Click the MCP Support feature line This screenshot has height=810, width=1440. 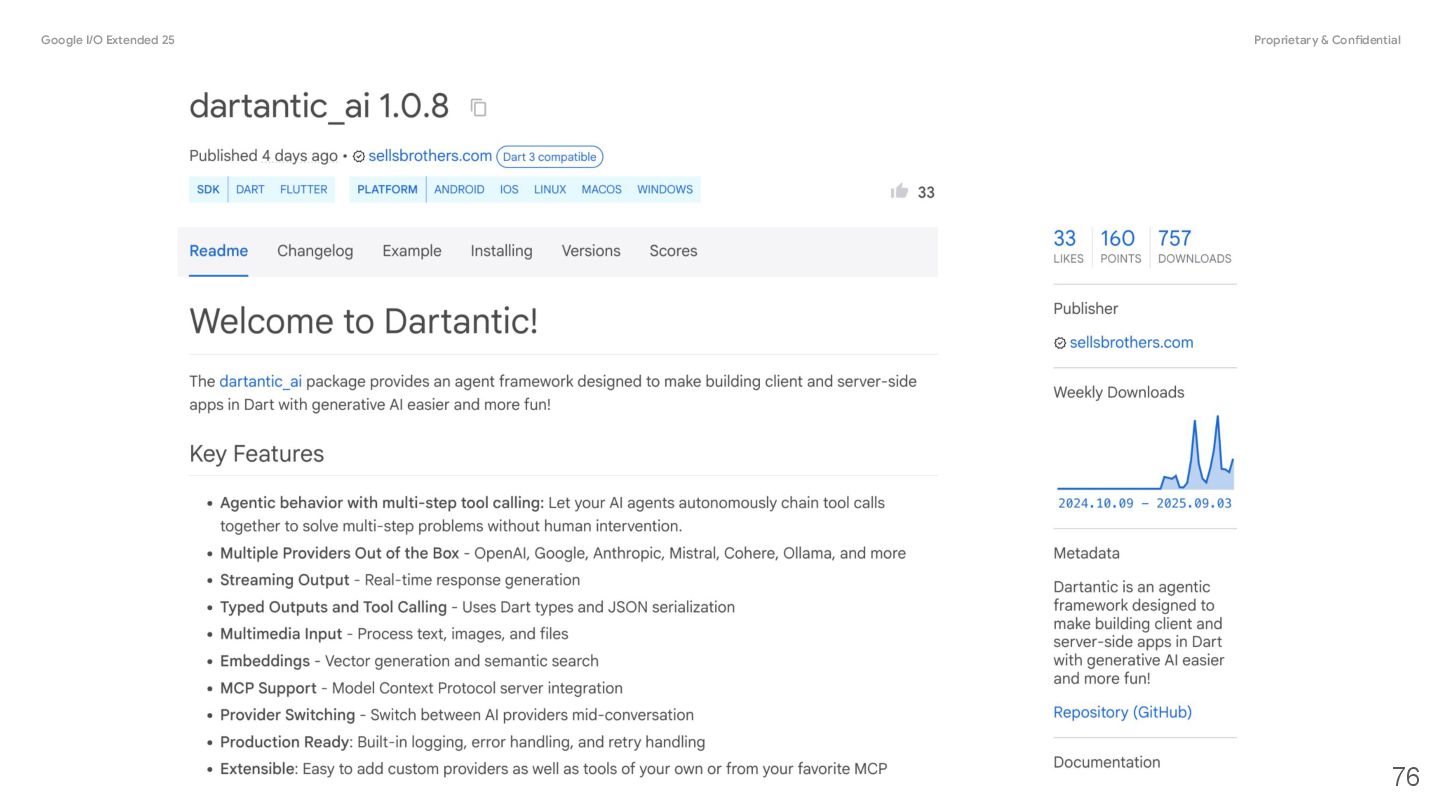pyautogui.click(x=421, y=688)
